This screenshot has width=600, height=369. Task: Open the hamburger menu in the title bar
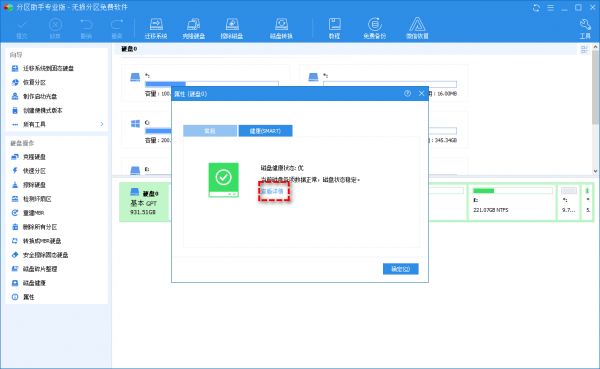click(x=550, y=8)
